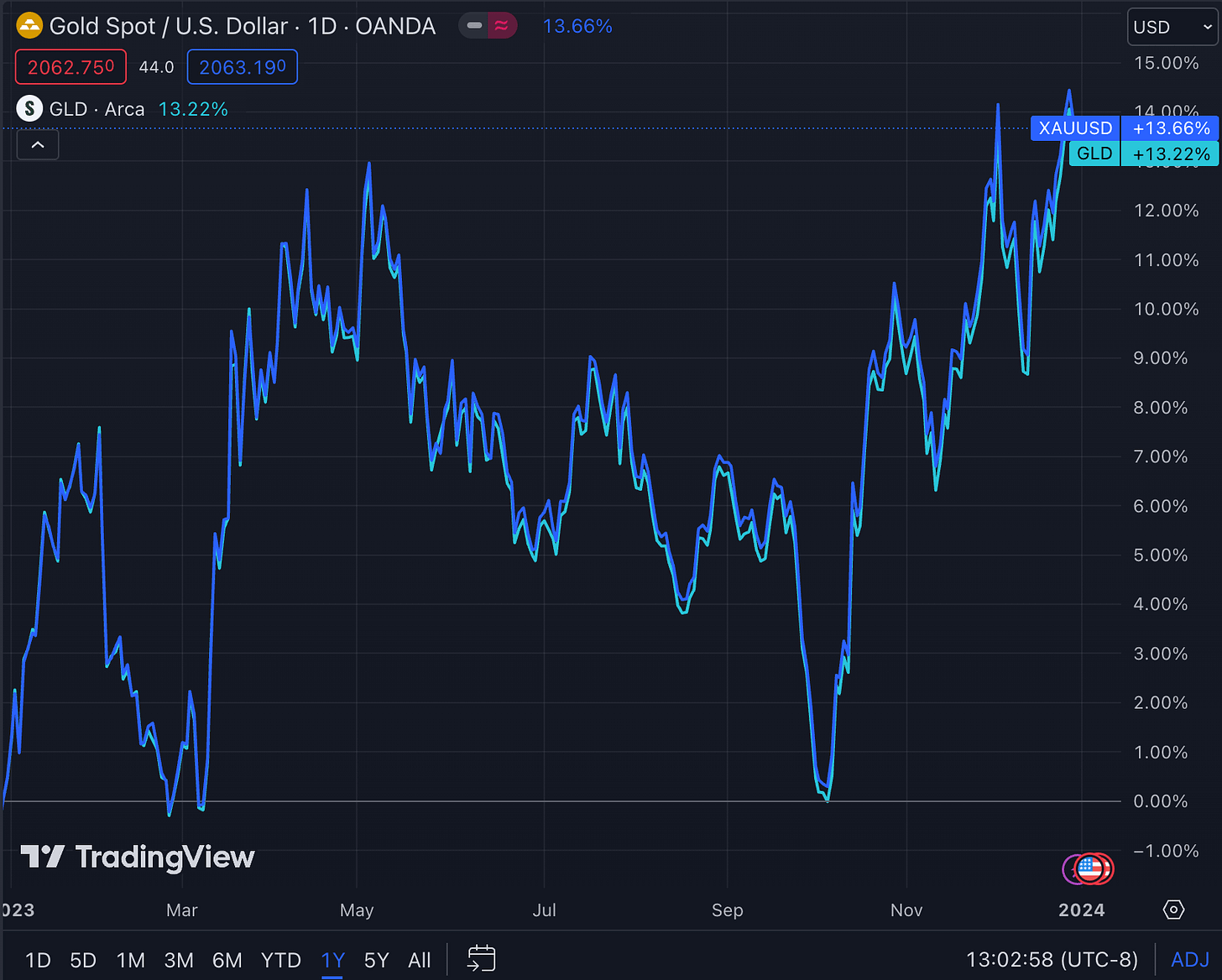
Task: Click the gold bars symbol logo
Action: click(29, 26)
